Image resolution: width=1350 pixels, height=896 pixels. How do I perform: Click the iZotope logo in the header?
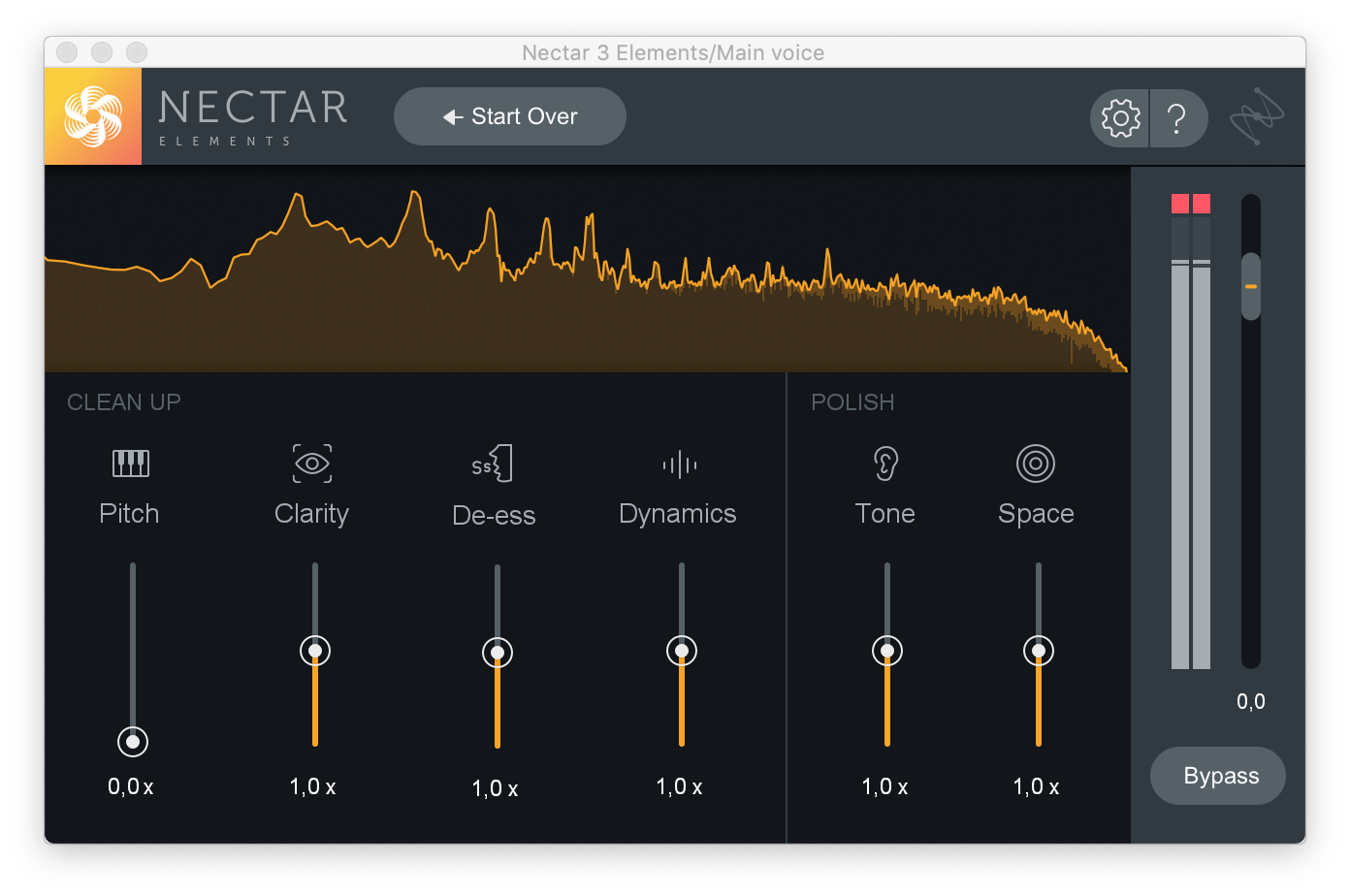[1257, 117]
